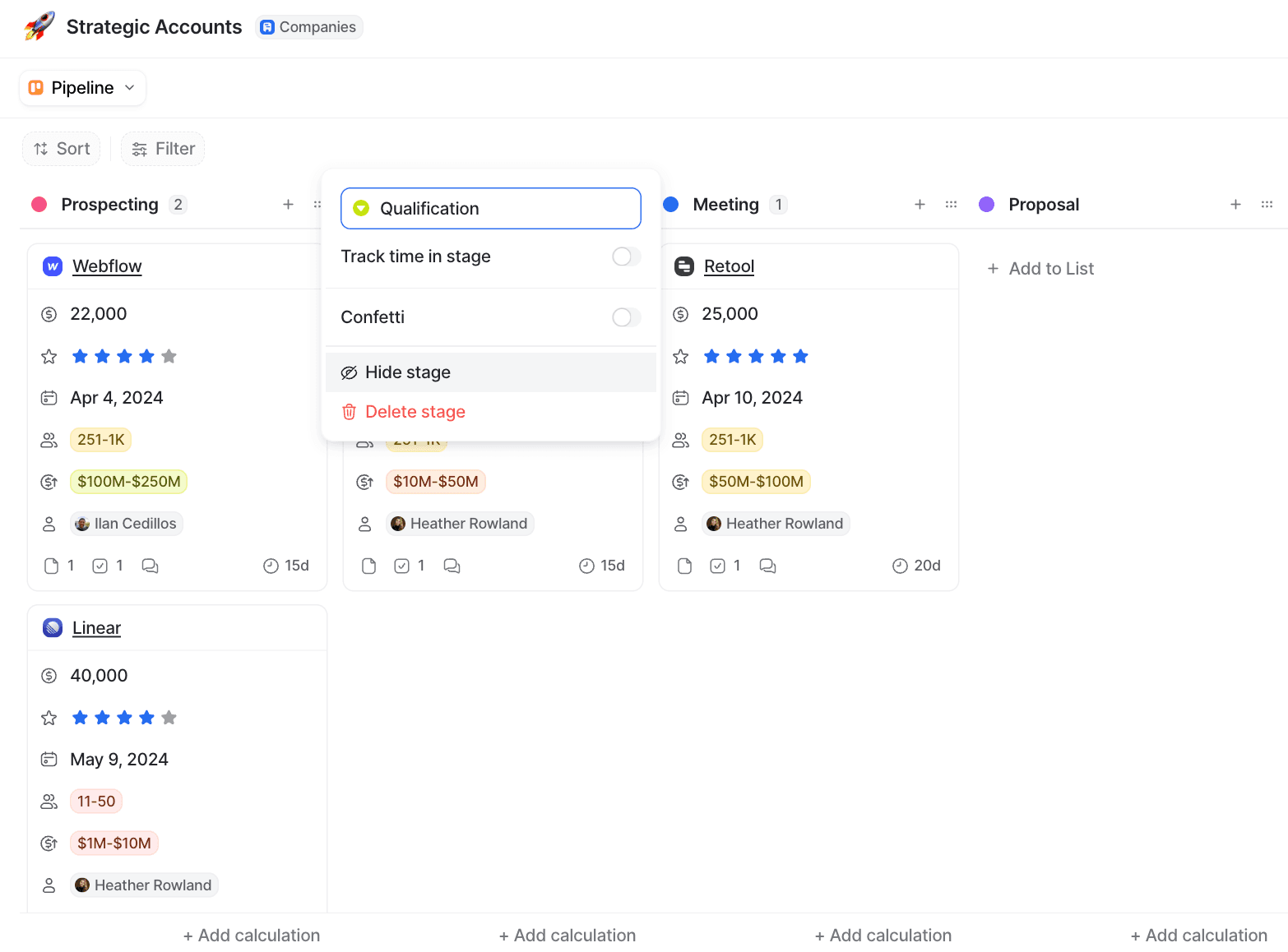Screen dimensions: 1288x952
Task: Click the Ilan Cedillos owner chip
Action: point(127,524)
